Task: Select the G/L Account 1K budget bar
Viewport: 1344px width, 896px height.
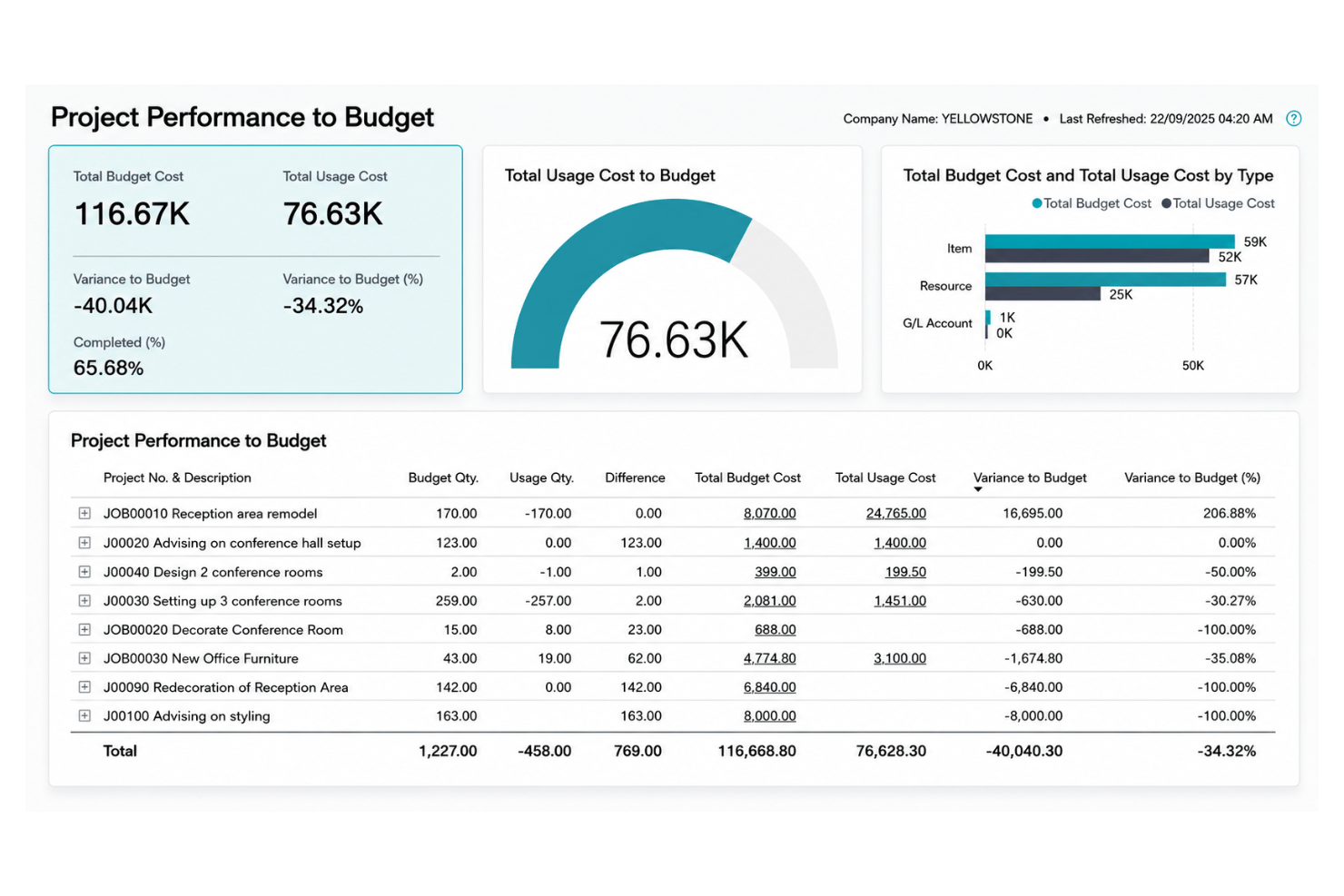Action: pyautogui.click(x=988, y=317)
